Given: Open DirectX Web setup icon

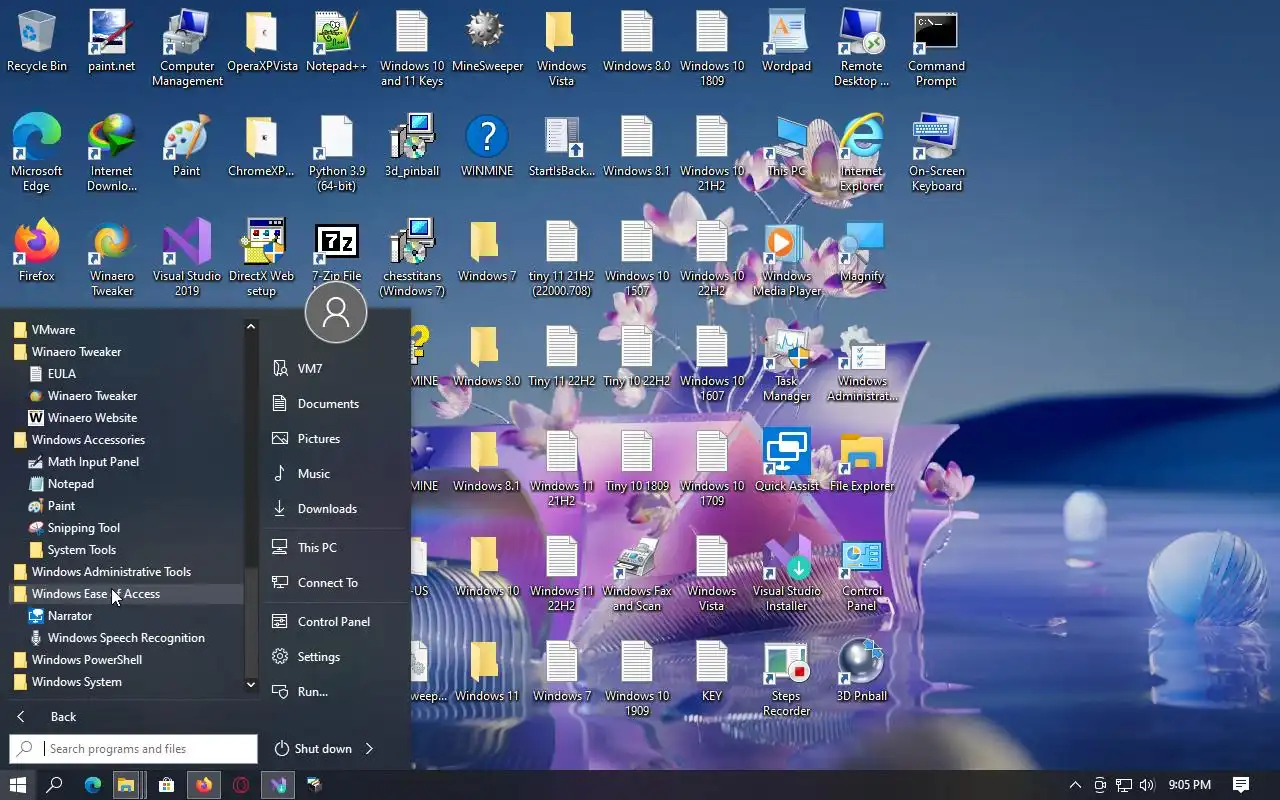Looking at the screenshot, I should (261, 258).
